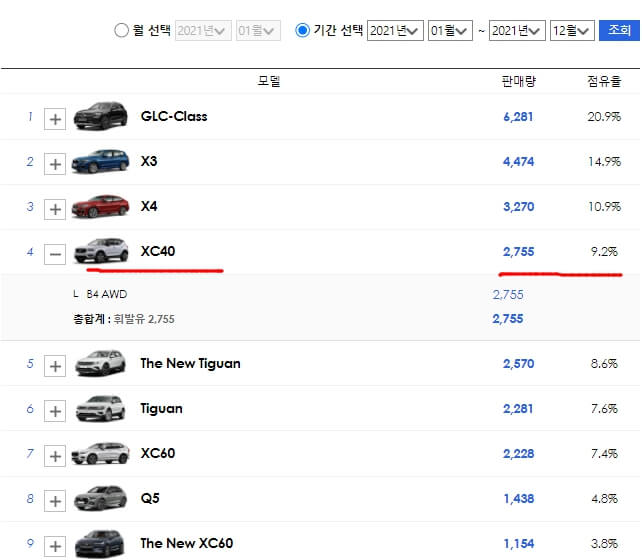Click sales figure 1,438
Image resolution: width=642 pixels, height=560 pixels.
click(x=518, y=499)
